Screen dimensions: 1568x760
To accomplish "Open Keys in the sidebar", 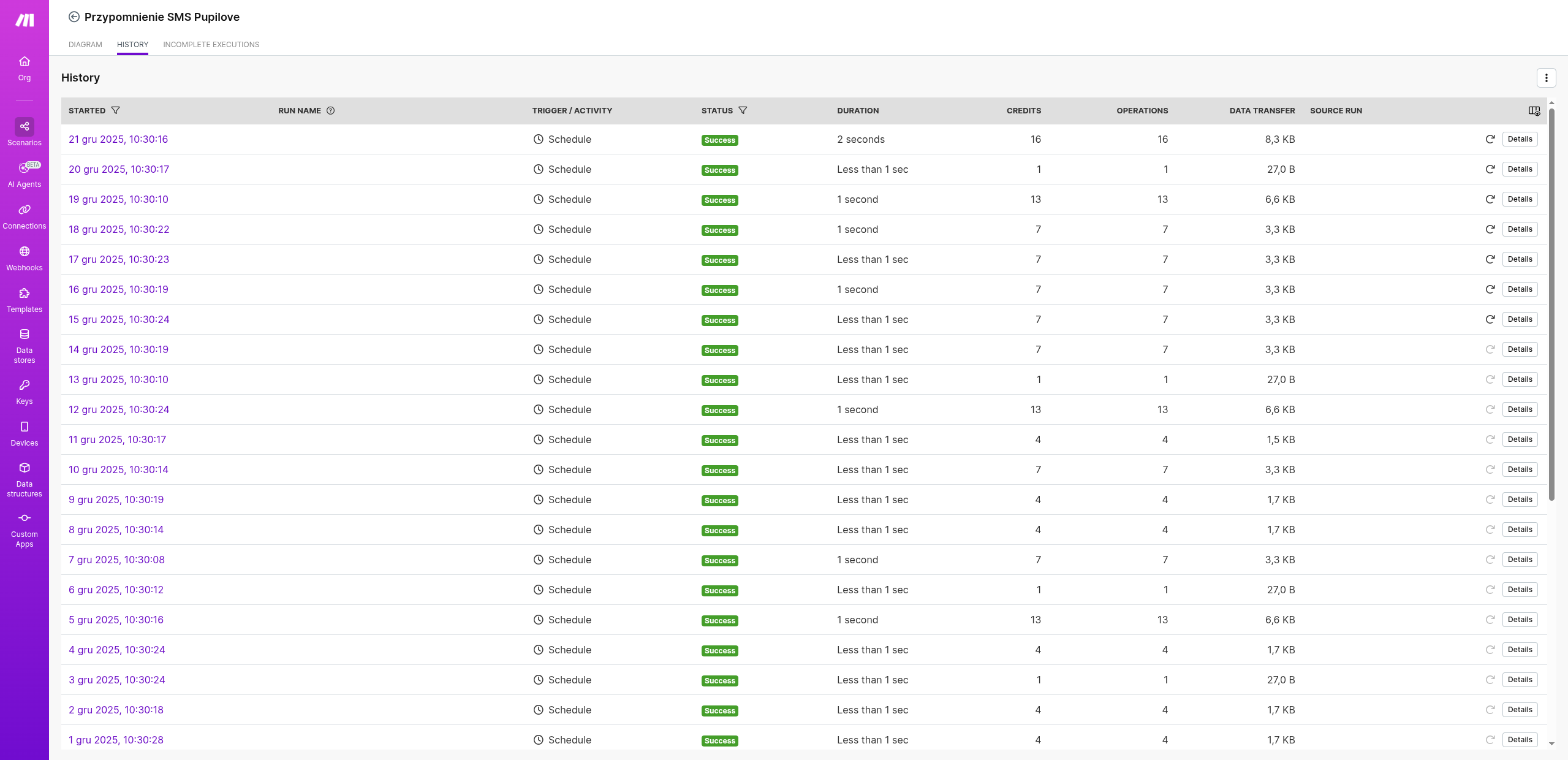I will point(25,392).
